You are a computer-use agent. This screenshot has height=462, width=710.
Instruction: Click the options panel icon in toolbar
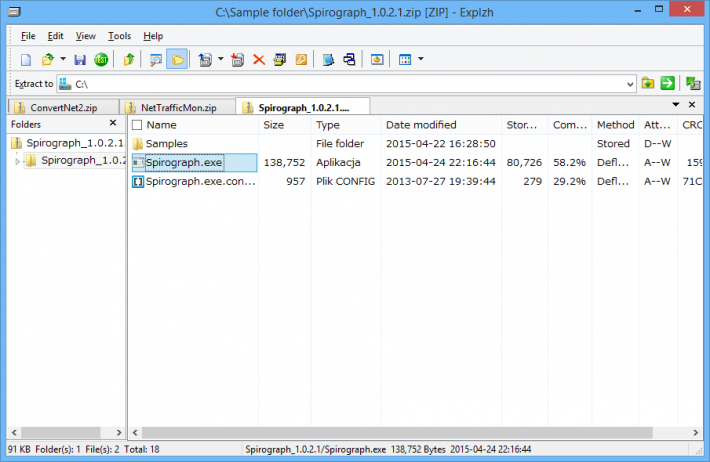[x=377, y=59]
